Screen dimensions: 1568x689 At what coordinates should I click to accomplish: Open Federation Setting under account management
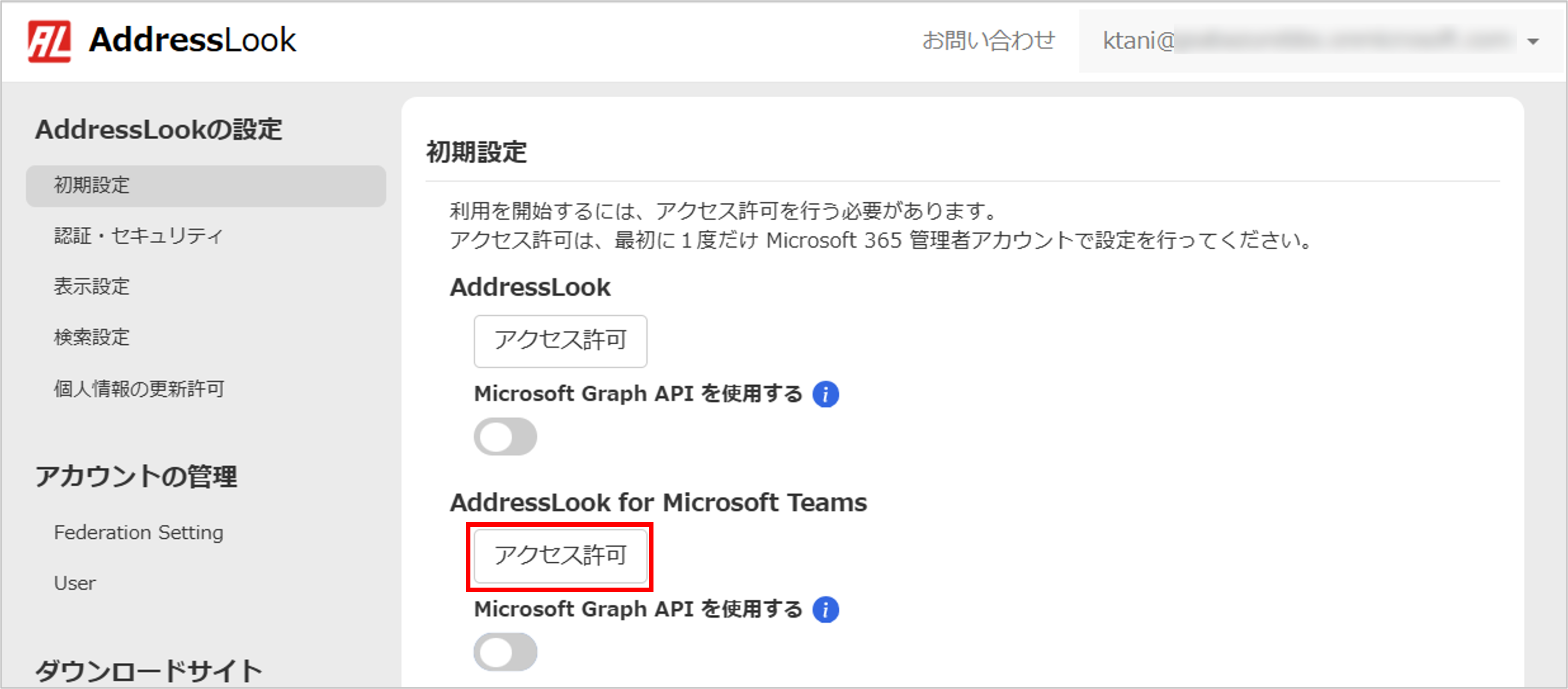coord(138,532)
